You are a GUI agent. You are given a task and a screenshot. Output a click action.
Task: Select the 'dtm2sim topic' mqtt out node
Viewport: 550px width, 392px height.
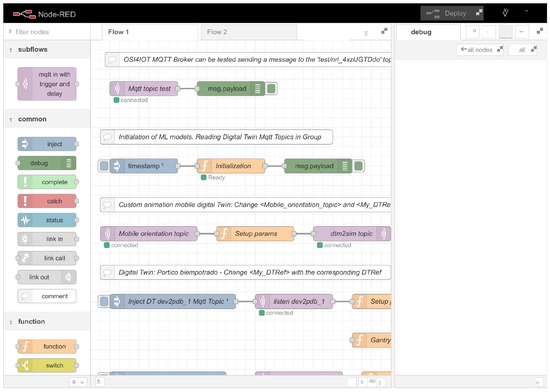[x=352, y=234]
